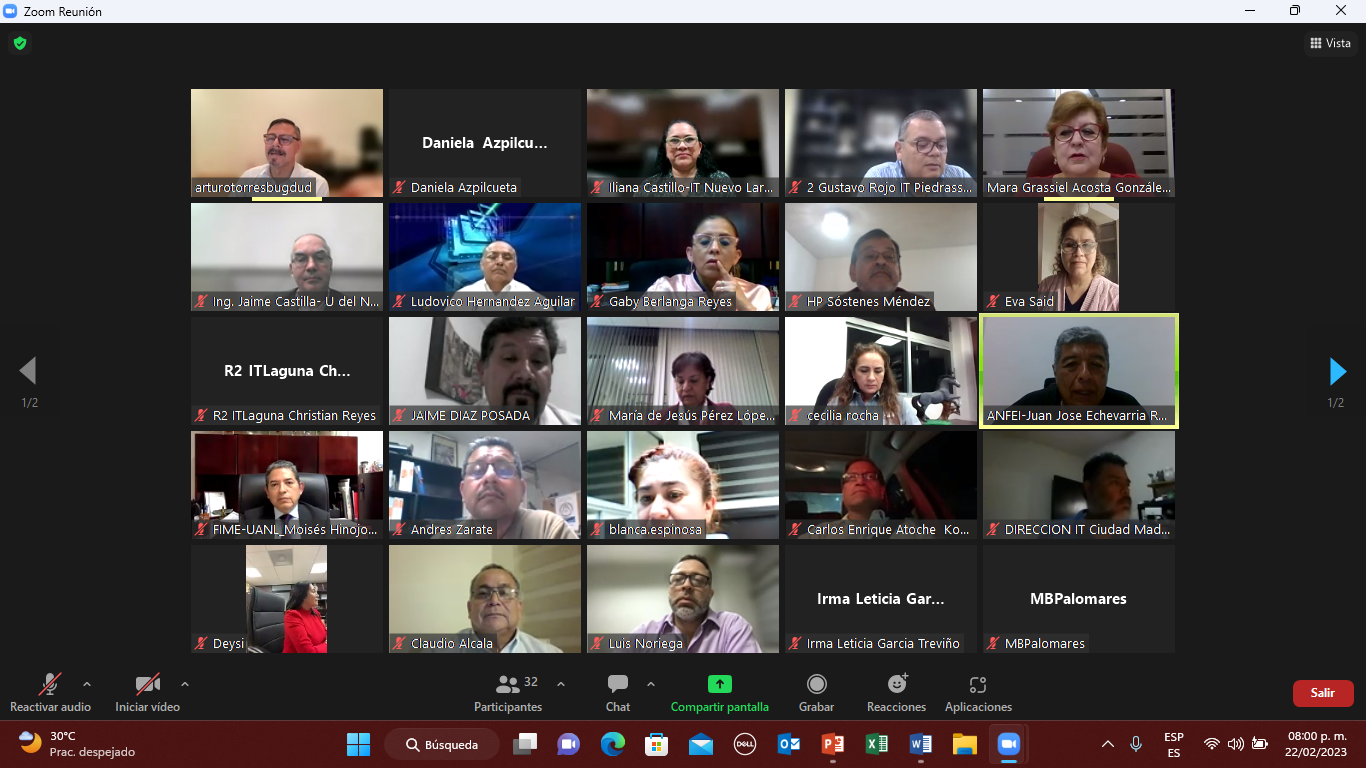Open Windows Start menu
The width and height of the screenshot is (1366, 768).
pyautogui.click(x=358, y=744)
